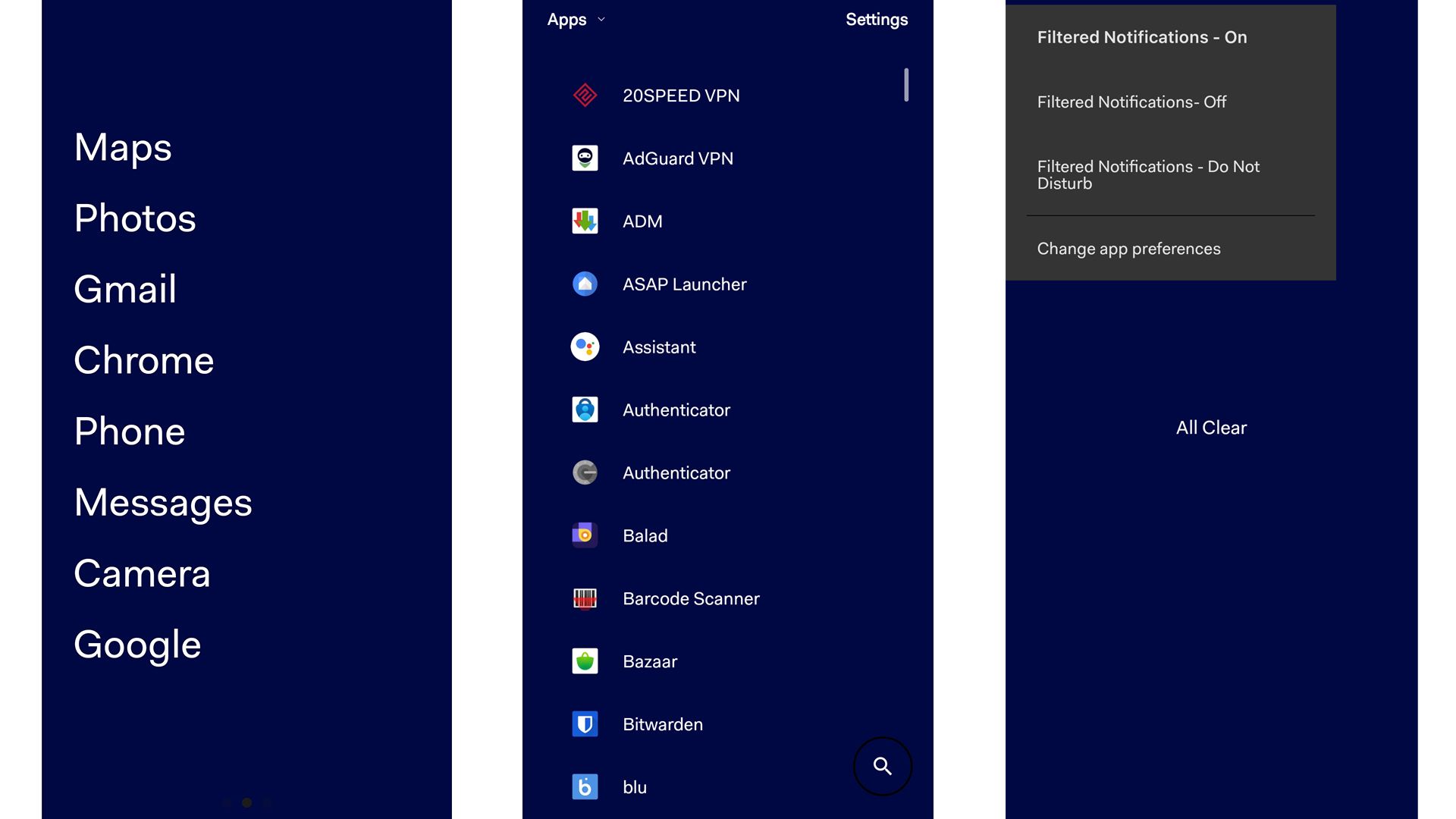Image resolution: width=1456 pixels, height=819 pixels.
Task: Select the AdGuard VPN label
Action: [678, 158]
